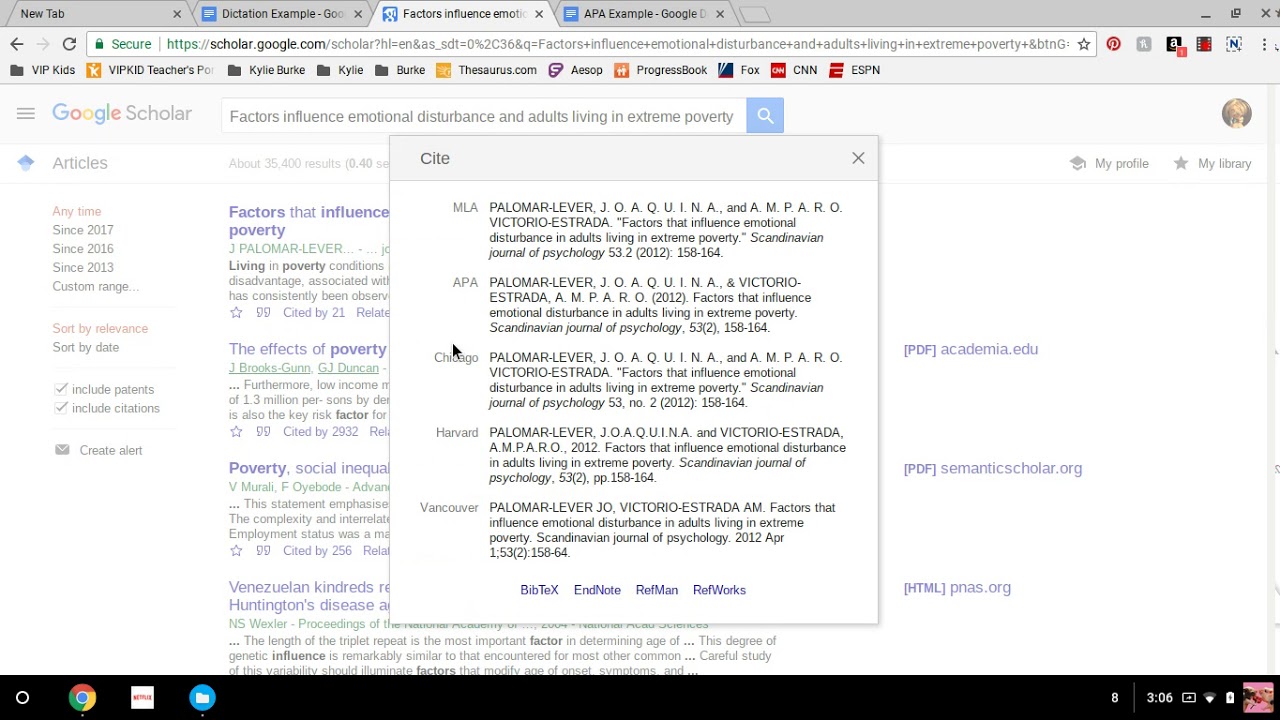The height and width of the screenshot is (720, 1280).
Task: Select Sort by date
Action: coord(86,347)
